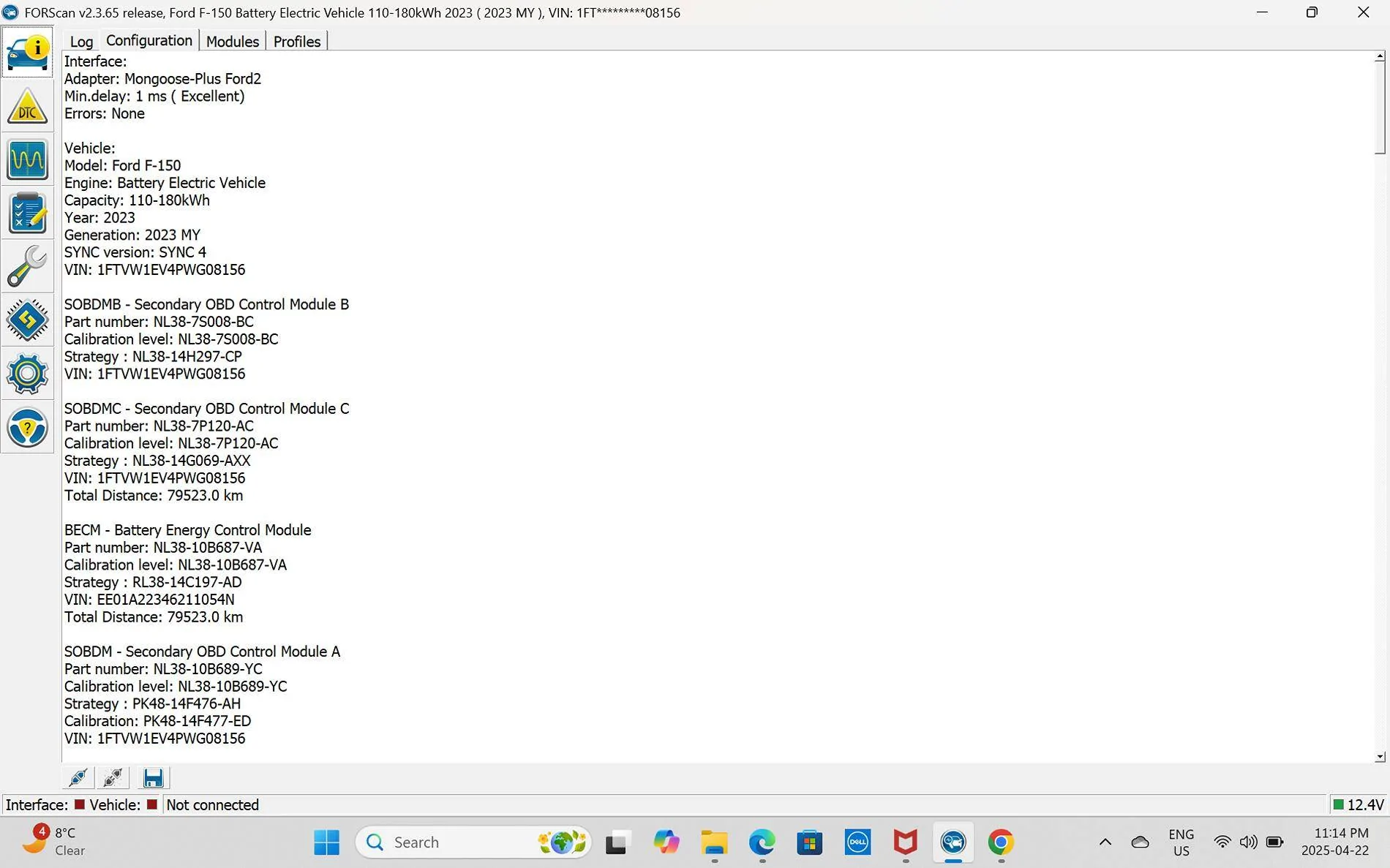Click the Disconnect from vehicle icon
1390x868 pixels.
coord(113,777)
